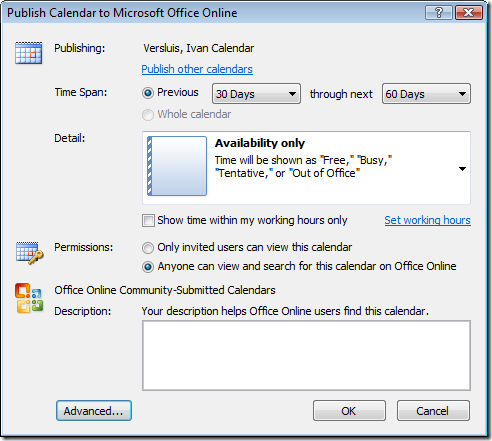Click the calendar icon beside Publishing

29,53
